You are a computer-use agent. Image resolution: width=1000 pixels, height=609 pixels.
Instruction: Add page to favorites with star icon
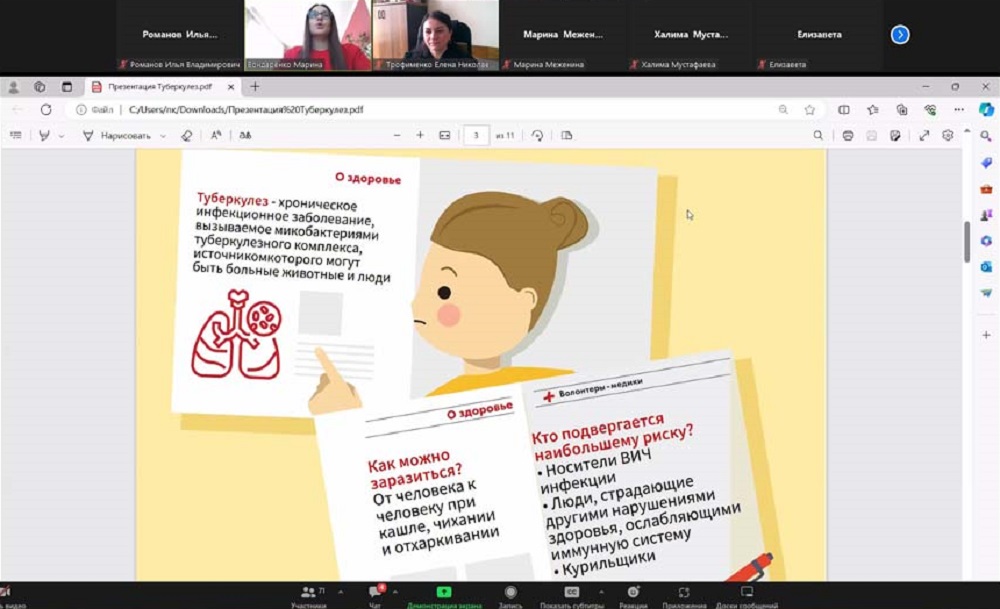(810, 110)
